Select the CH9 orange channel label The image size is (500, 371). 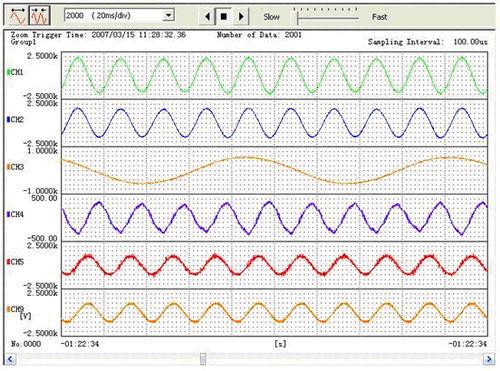click(x=15, y=309)
